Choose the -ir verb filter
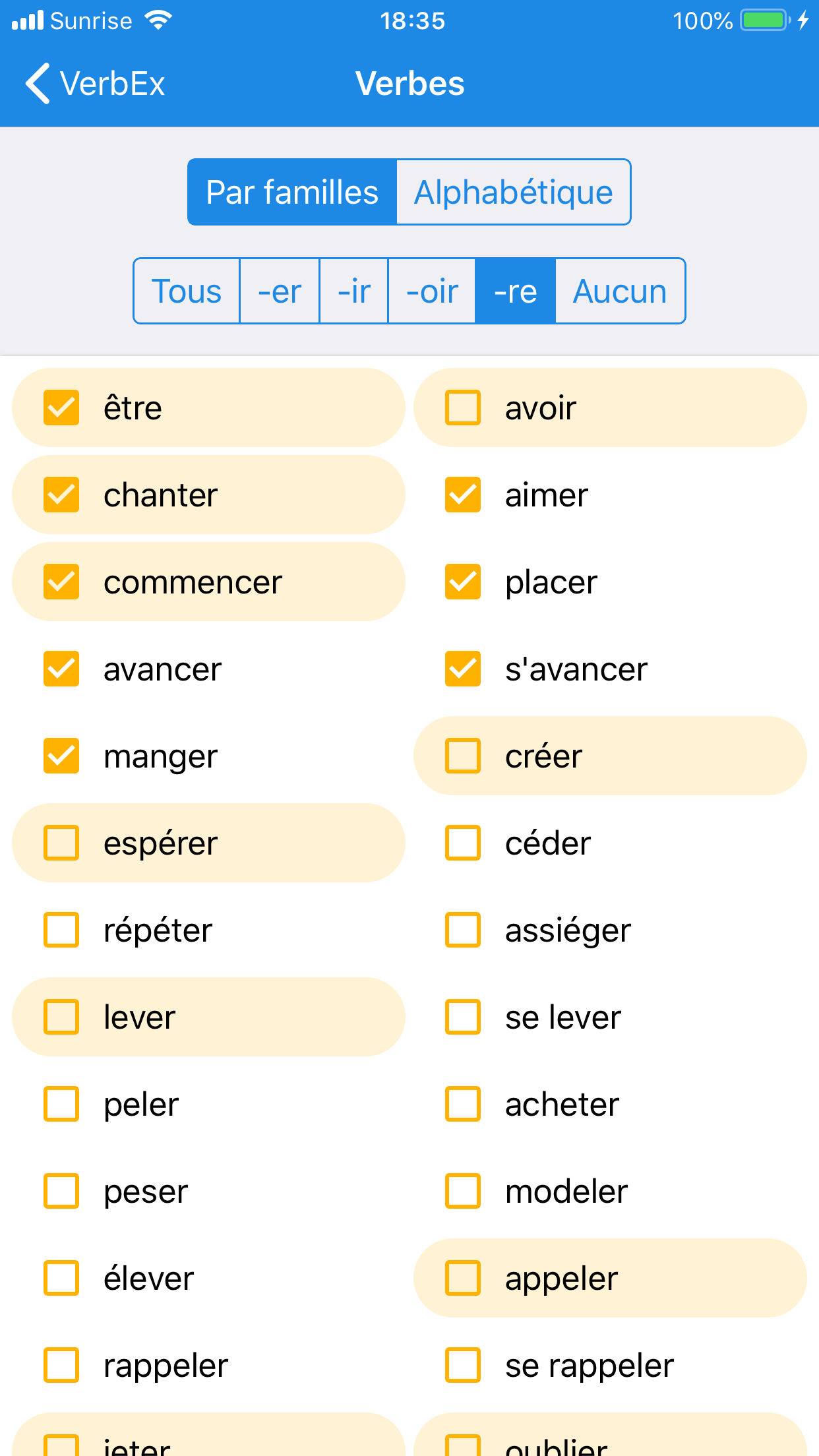819x1456 pixels. pos(354,291)
